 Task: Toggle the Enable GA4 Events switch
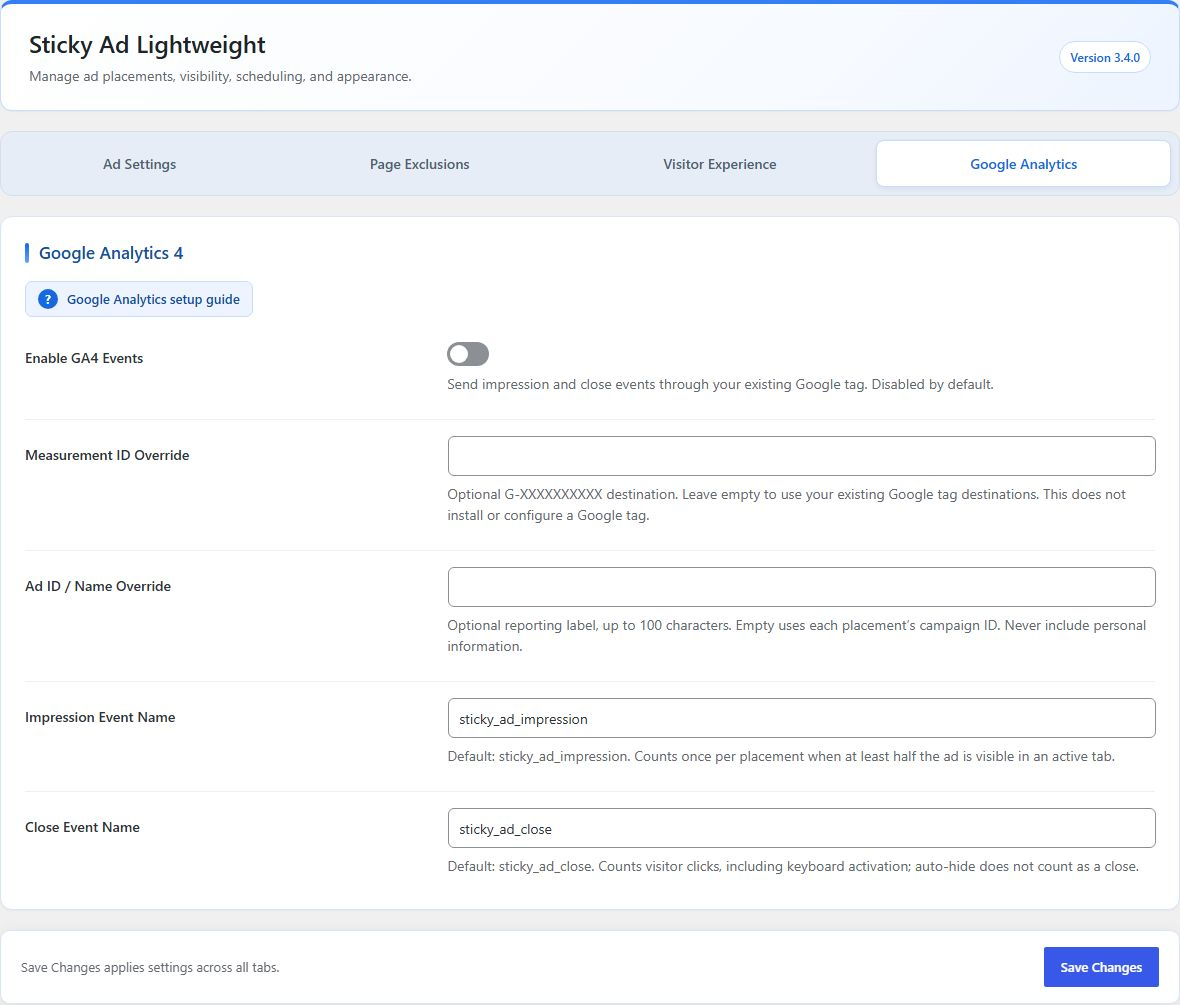(x=467, y=354)
